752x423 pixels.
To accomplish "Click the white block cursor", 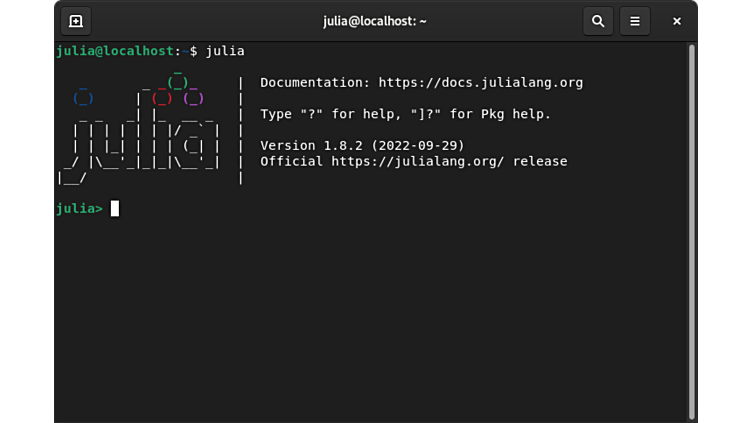I will point(115,209).
